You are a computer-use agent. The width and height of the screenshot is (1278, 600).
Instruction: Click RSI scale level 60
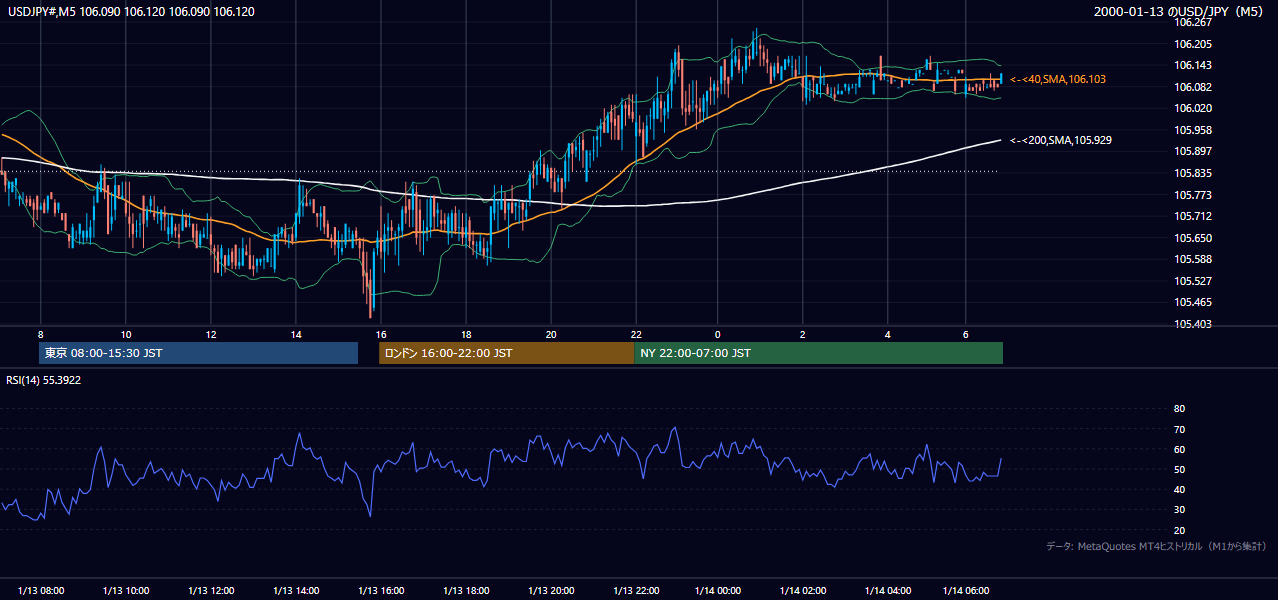pos(1179,449)
